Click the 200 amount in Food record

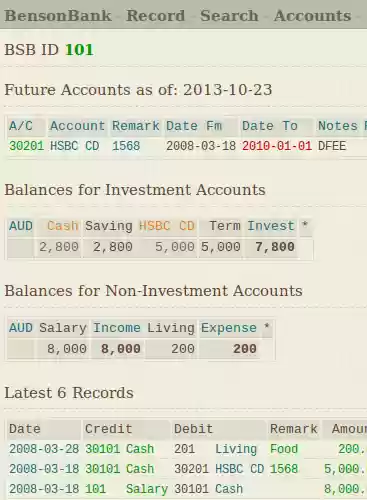click(x=352, y=449)
